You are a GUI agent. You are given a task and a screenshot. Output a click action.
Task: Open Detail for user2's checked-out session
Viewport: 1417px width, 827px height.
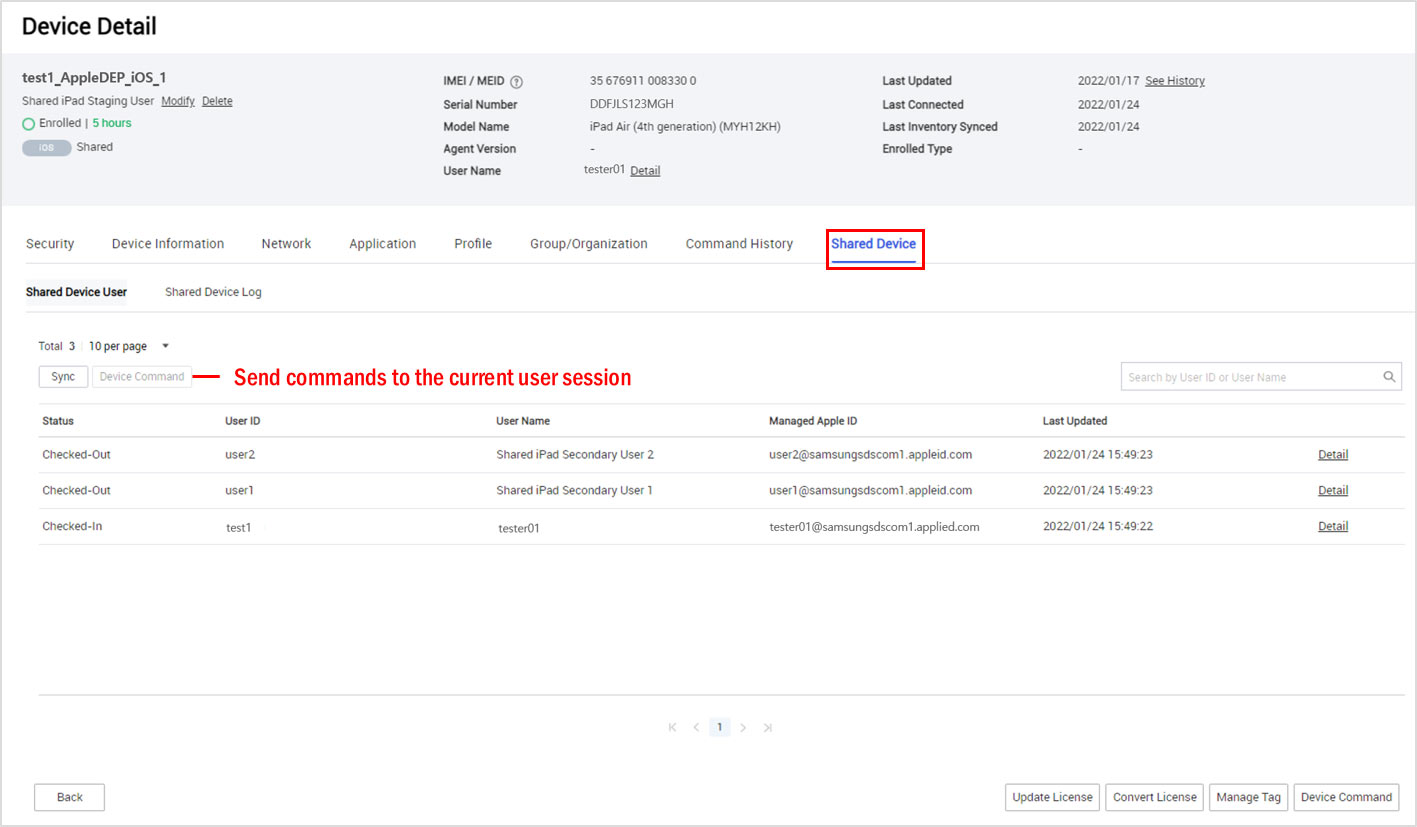[1333, 454]
